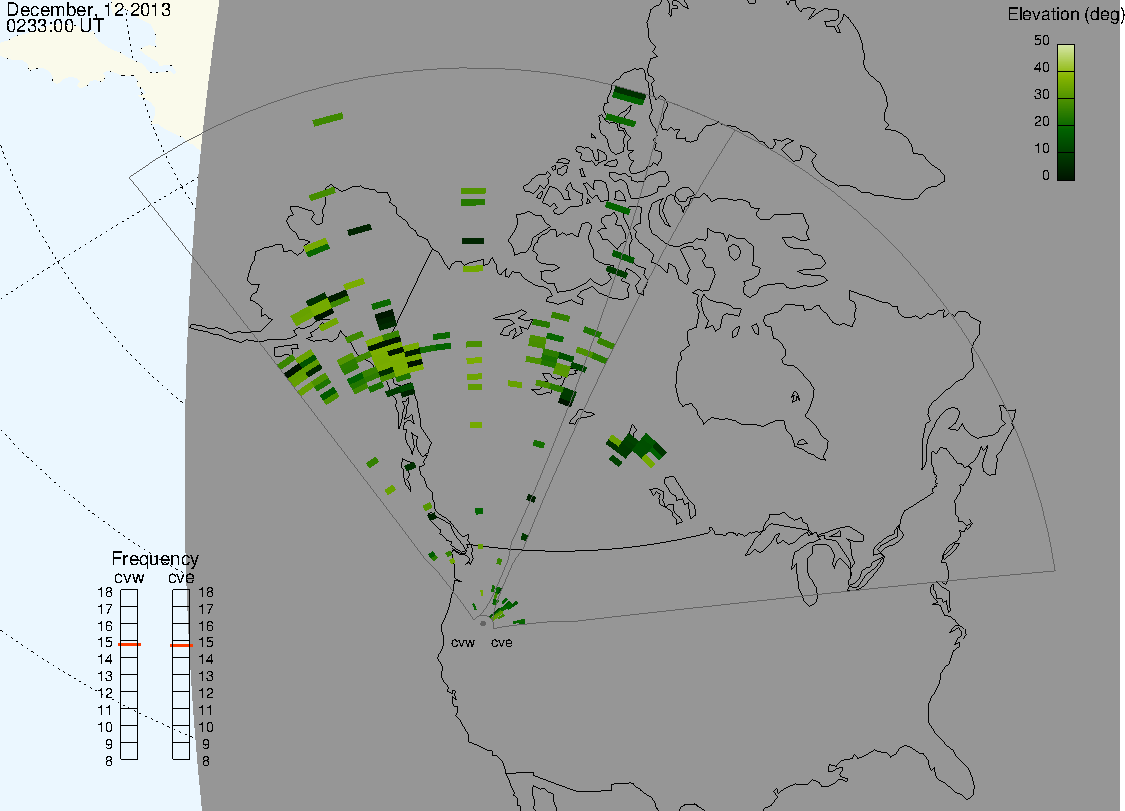Click the 0 label on the elevation scale
Screen dimensions: 1125x811
pos(1045,176)
